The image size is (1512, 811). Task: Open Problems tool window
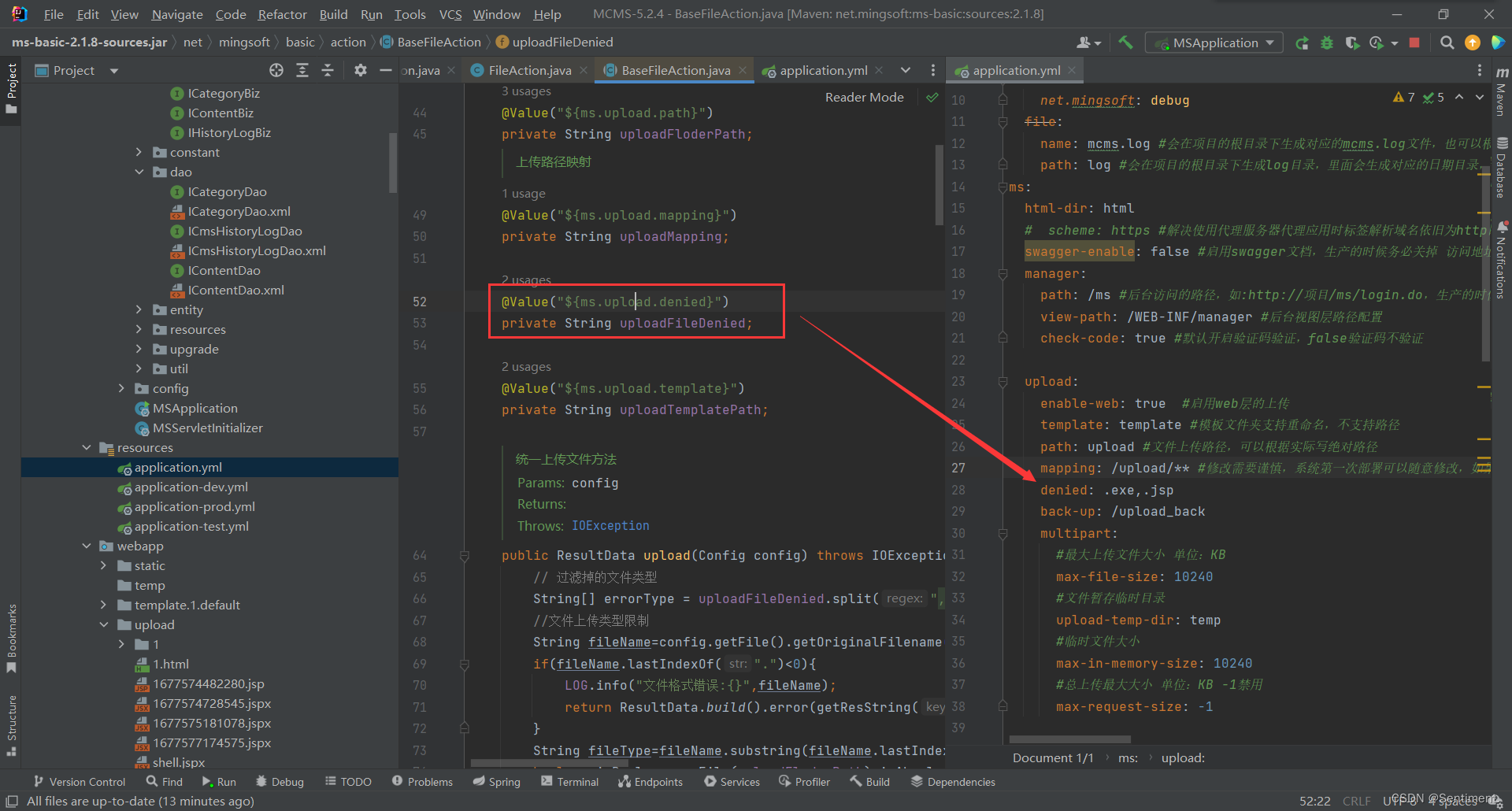pos(422,781)
